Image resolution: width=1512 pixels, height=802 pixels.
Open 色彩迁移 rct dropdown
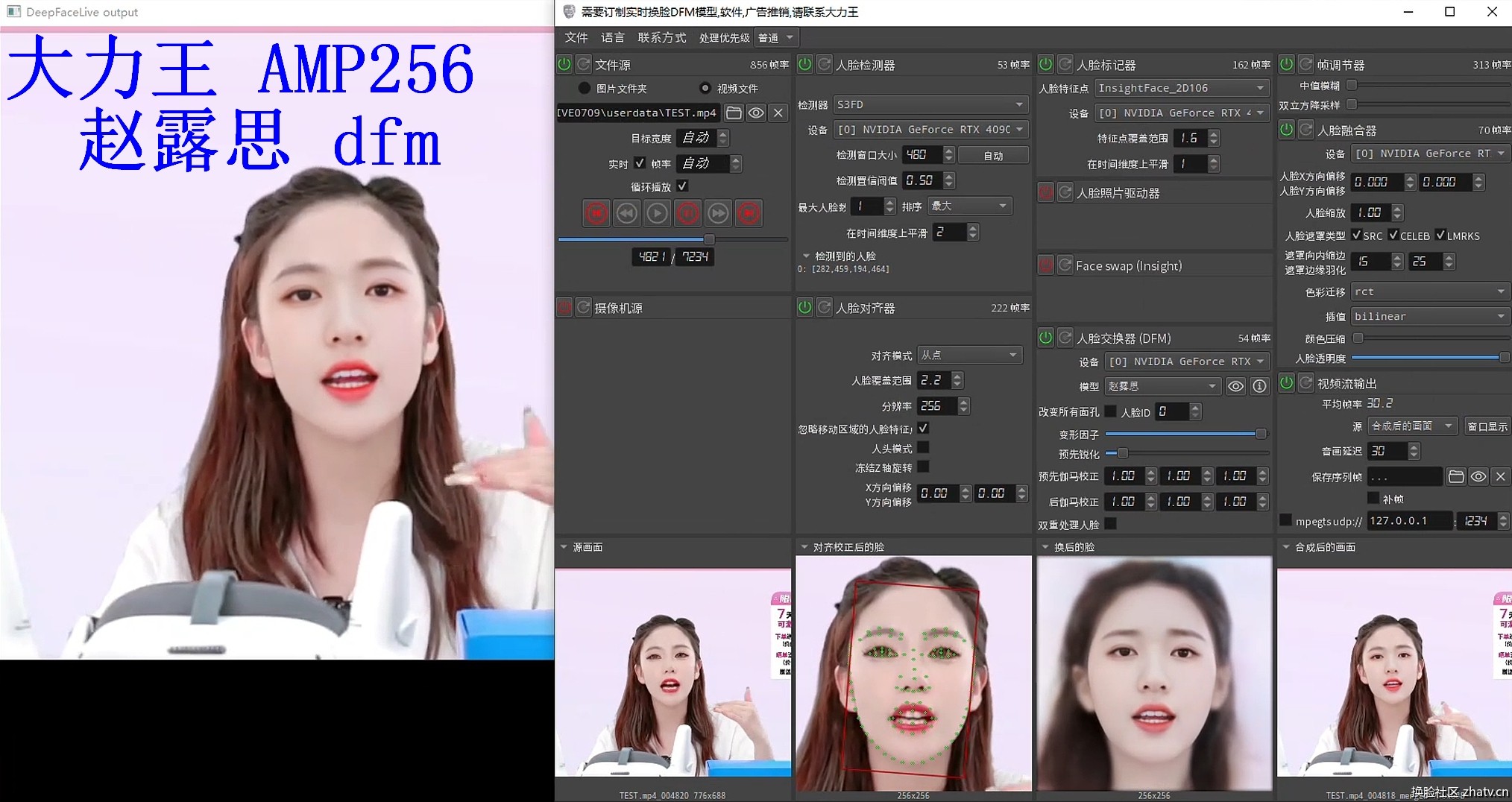(1430, 291)
